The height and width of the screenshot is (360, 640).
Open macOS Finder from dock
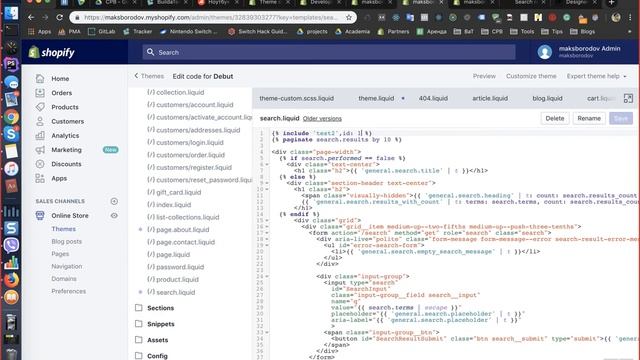[x=11, y=13]
